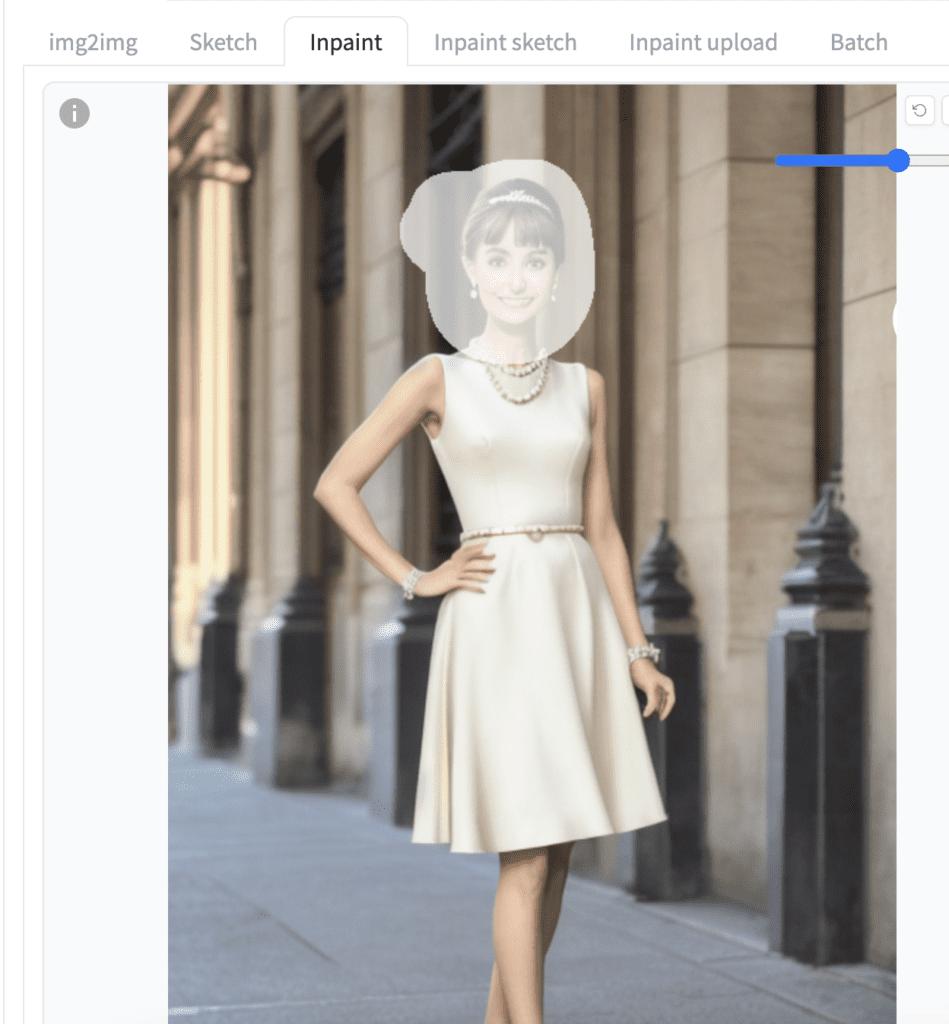This screenshot has height=1024, width=949.
Task: Click the belt on the white dress
Action: pyautogui.click(x=522, y=533)
